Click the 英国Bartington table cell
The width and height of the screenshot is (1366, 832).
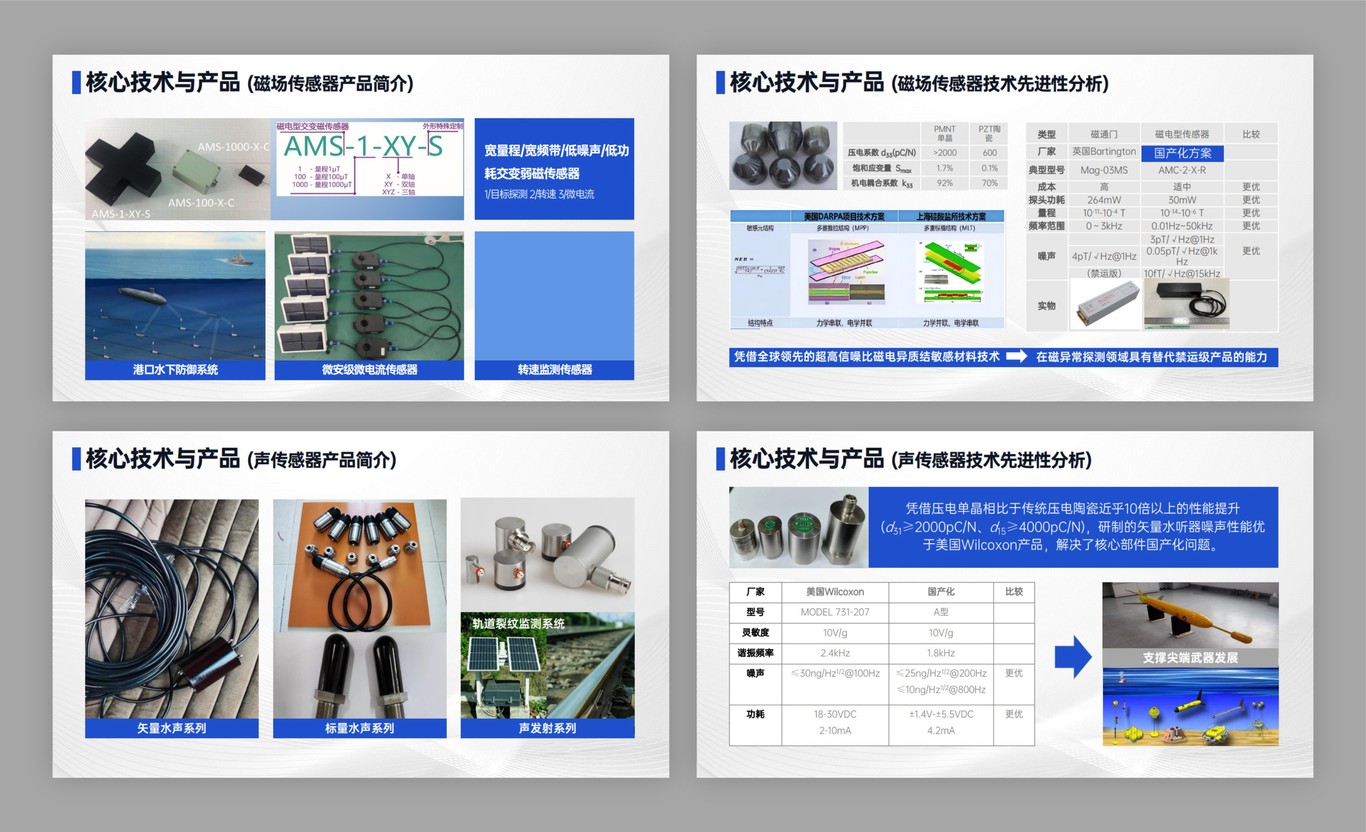click(x=1104, y=152)
